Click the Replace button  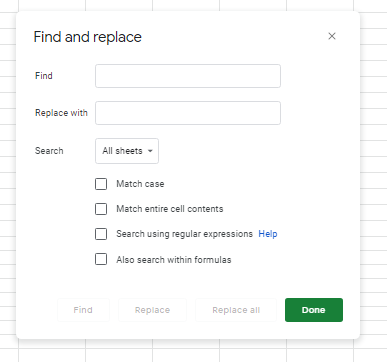(152, 310)
